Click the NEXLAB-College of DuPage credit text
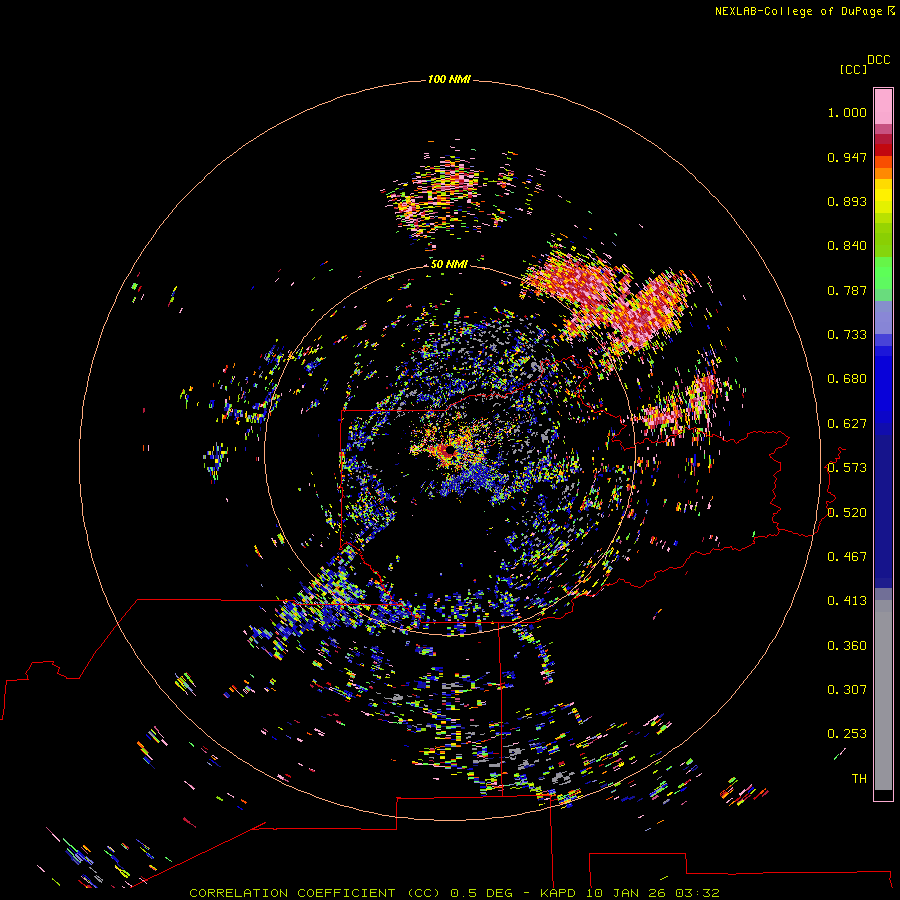 [798, 11]
